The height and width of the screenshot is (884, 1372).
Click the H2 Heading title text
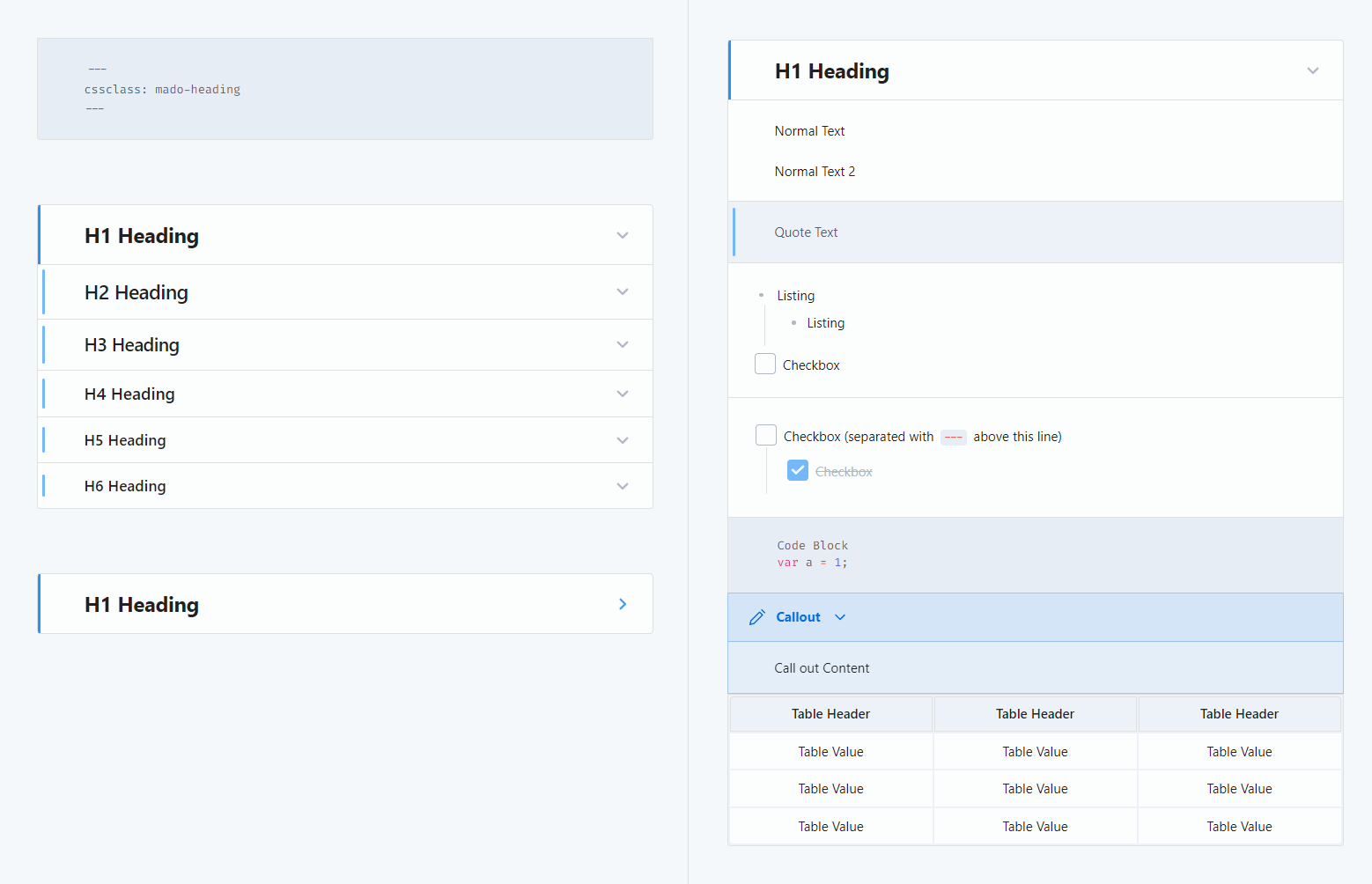136,292
